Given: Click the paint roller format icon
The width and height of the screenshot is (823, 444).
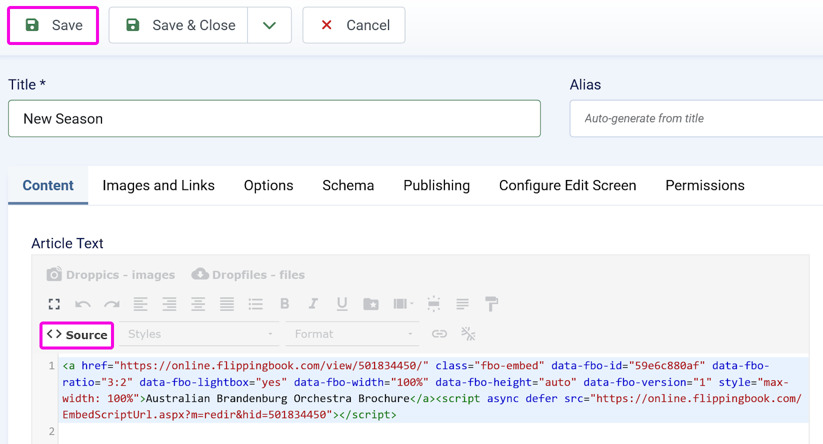Looking at the screenshot, I should 491,304.
